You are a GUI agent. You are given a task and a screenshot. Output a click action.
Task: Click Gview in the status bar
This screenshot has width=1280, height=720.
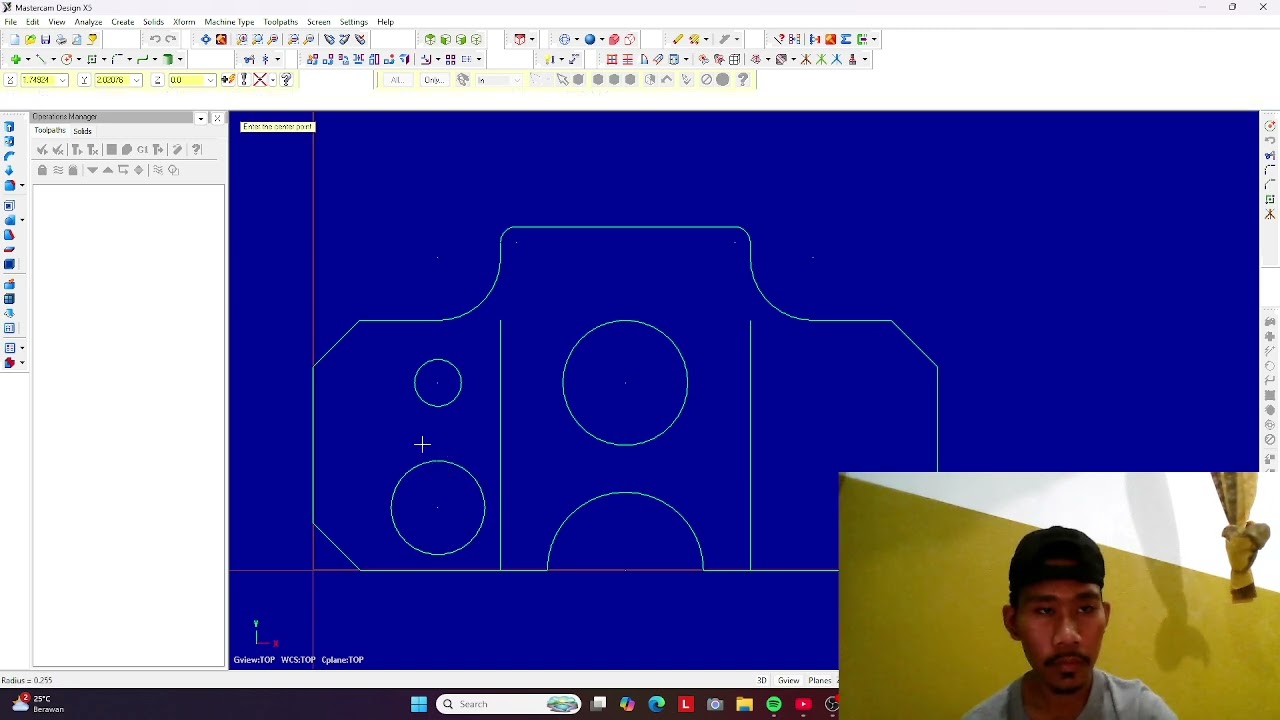pos(788,680)
